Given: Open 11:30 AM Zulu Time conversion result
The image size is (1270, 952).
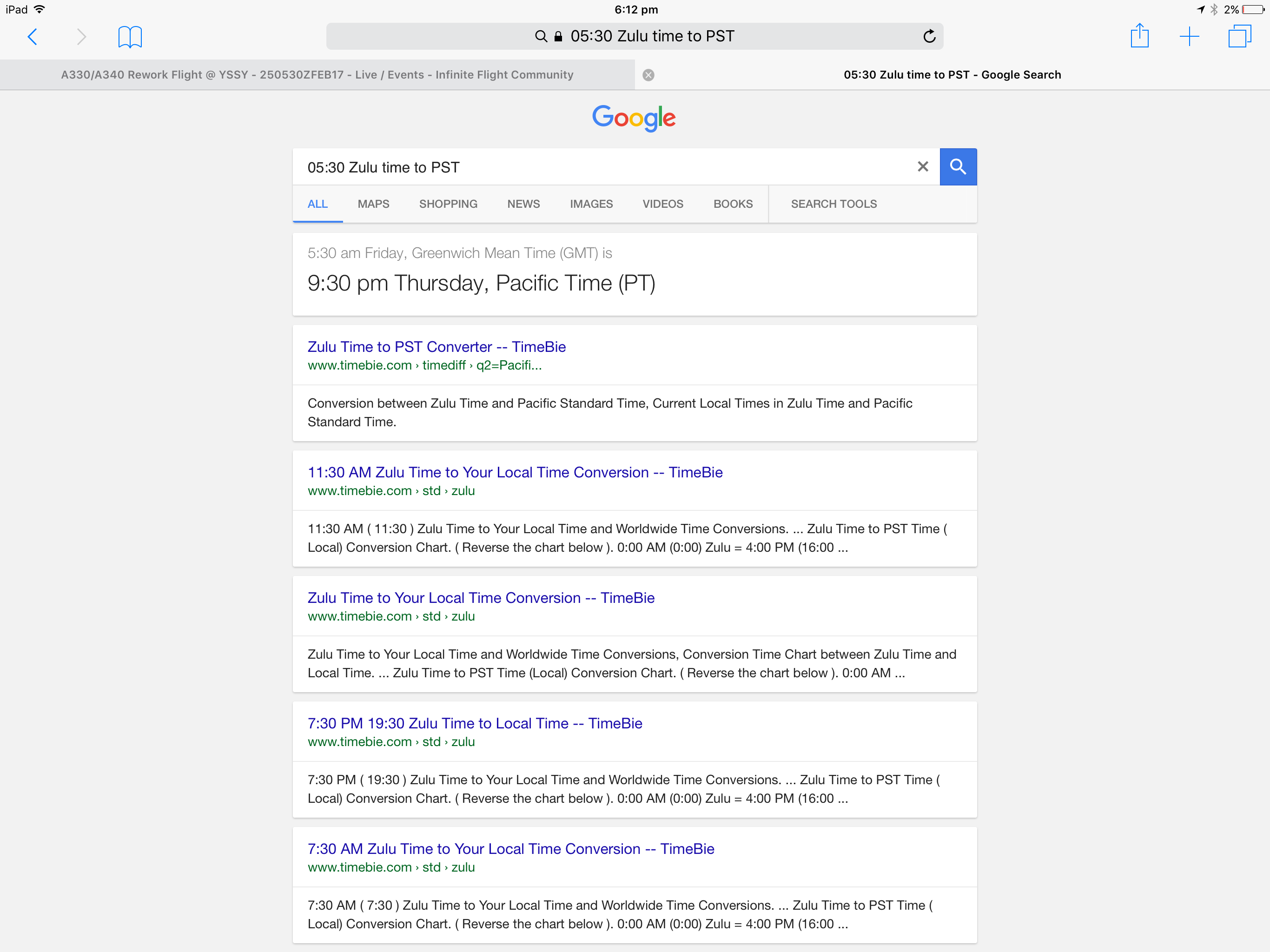Looking at the screenshot, I should coord(515,472).
